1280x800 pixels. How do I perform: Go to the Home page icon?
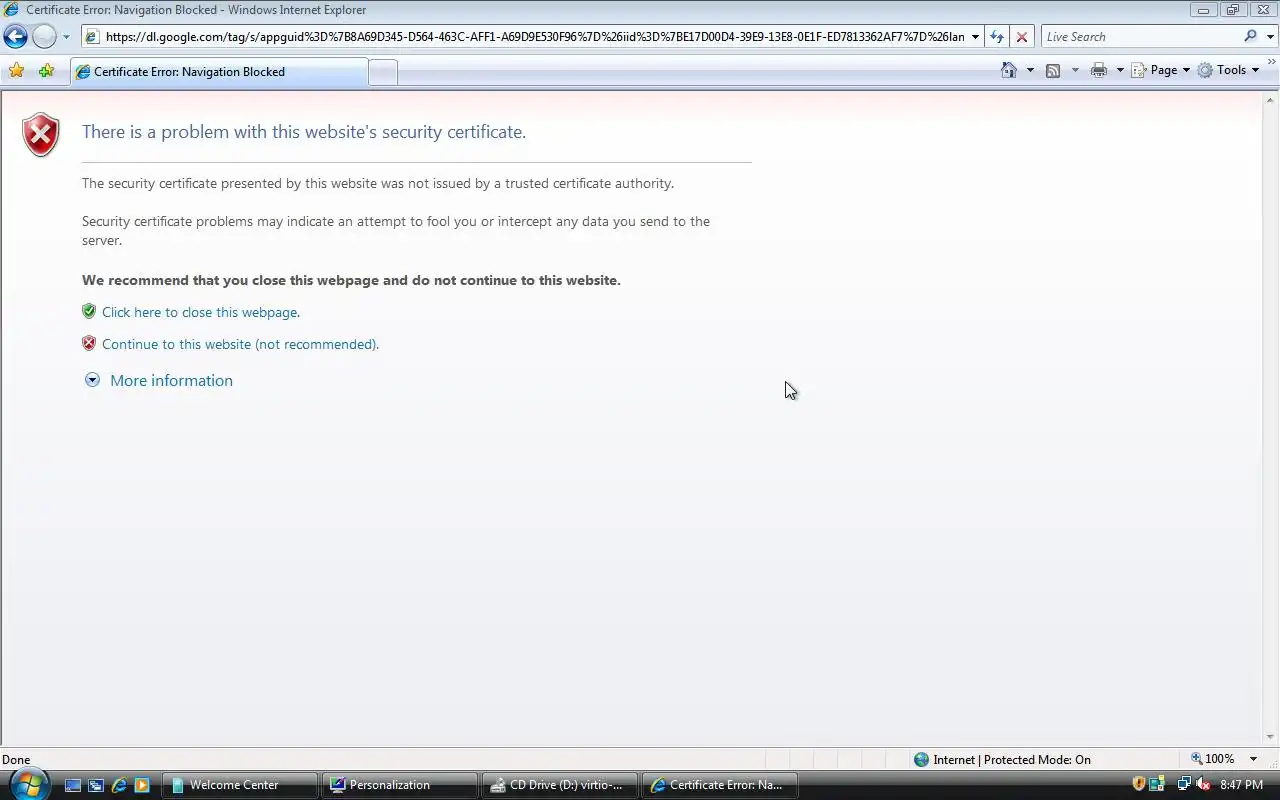[x=1009, y=70]
